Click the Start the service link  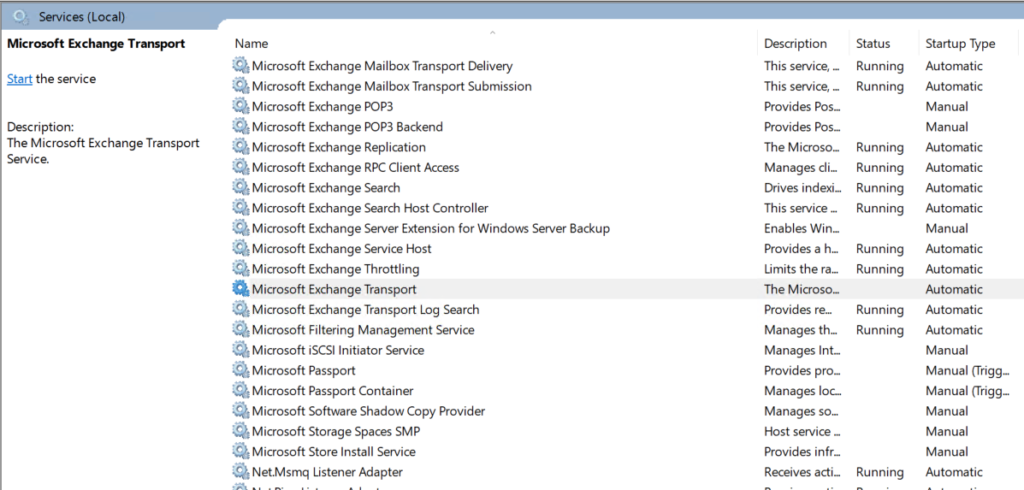(20, 79)
